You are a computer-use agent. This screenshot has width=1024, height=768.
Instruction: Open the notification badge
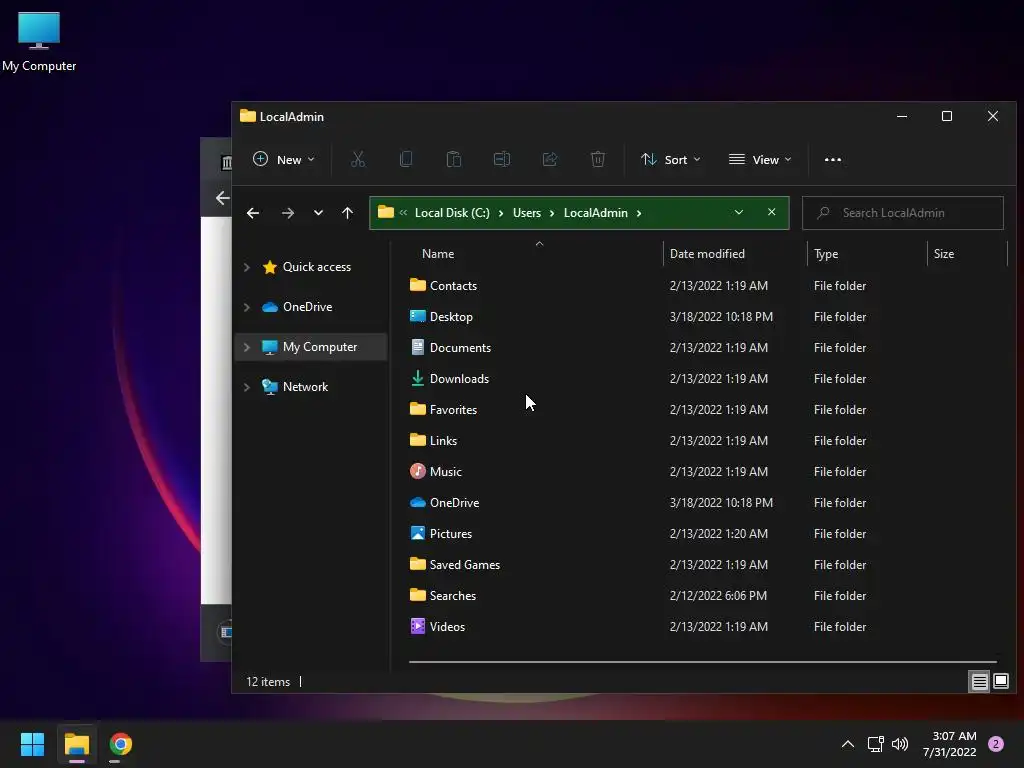[996, 744]
